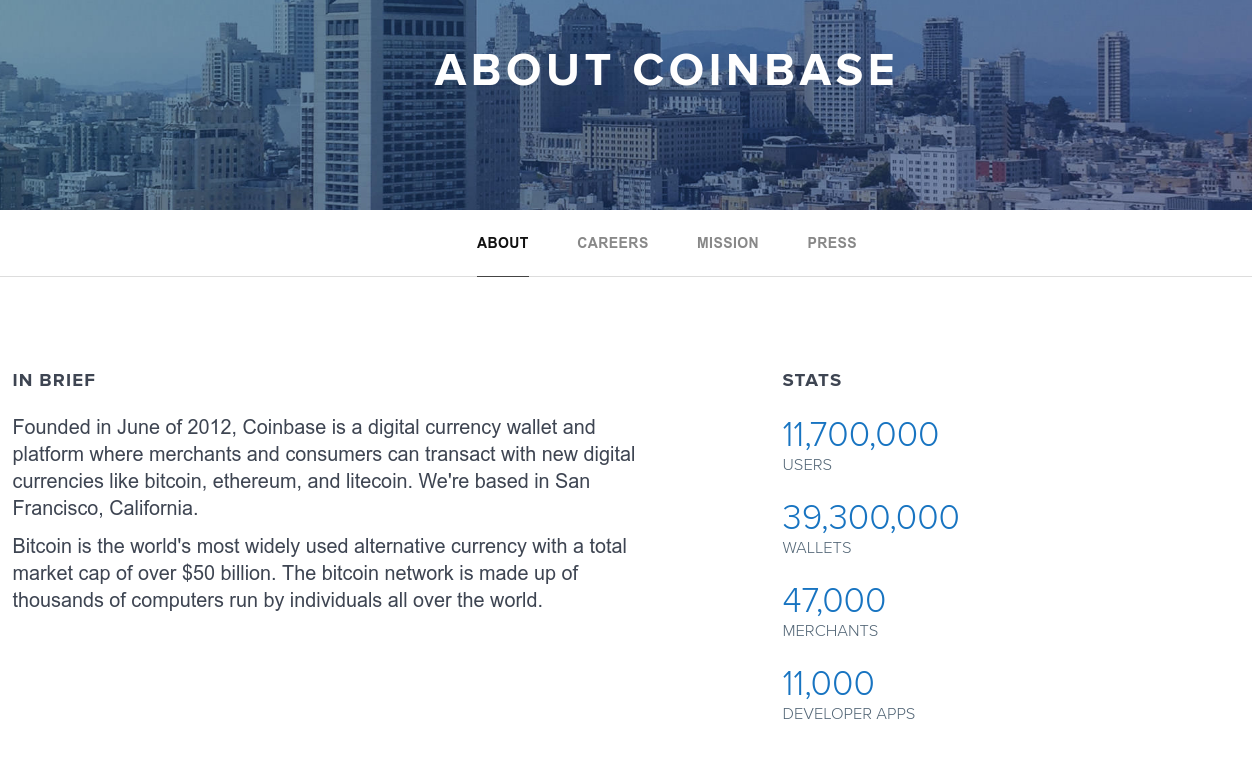The height and width of the screenshot is (765, 1252).
Task: Click the "Francisco, California." text line
Action: pyautogui.click(x=105, y=508)
